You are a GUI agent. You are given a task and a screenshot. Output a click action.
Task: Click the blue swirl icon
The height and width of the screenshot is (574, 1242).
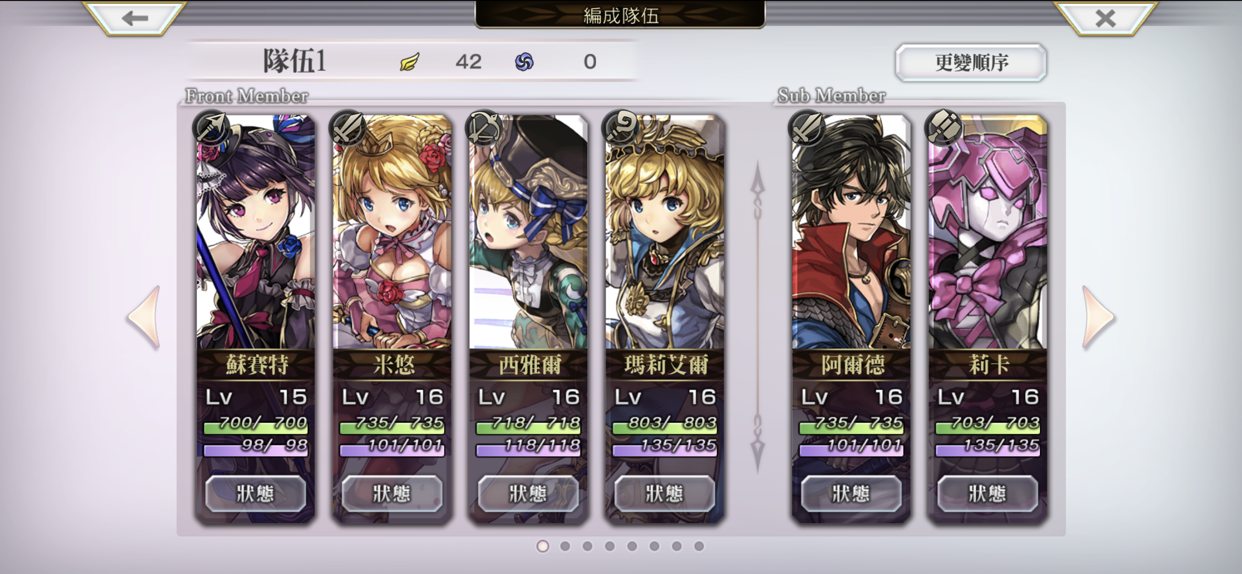pos(524,62)
